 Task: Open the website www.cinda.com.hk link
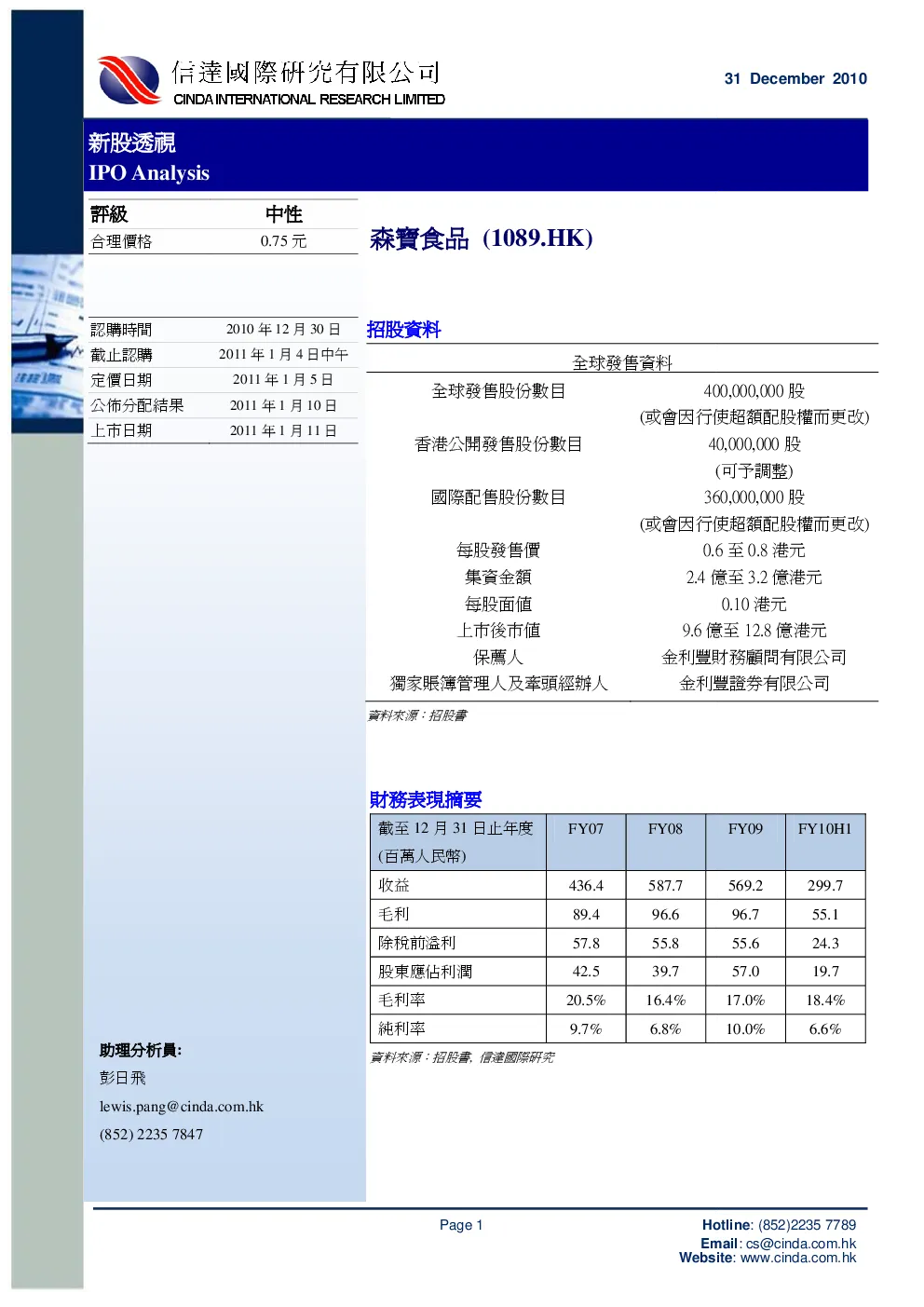796,1258
